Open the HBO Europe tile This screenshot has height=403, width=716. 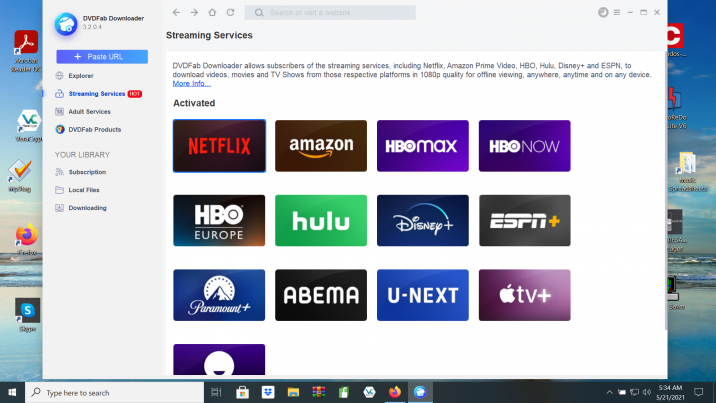click(219, 220)
